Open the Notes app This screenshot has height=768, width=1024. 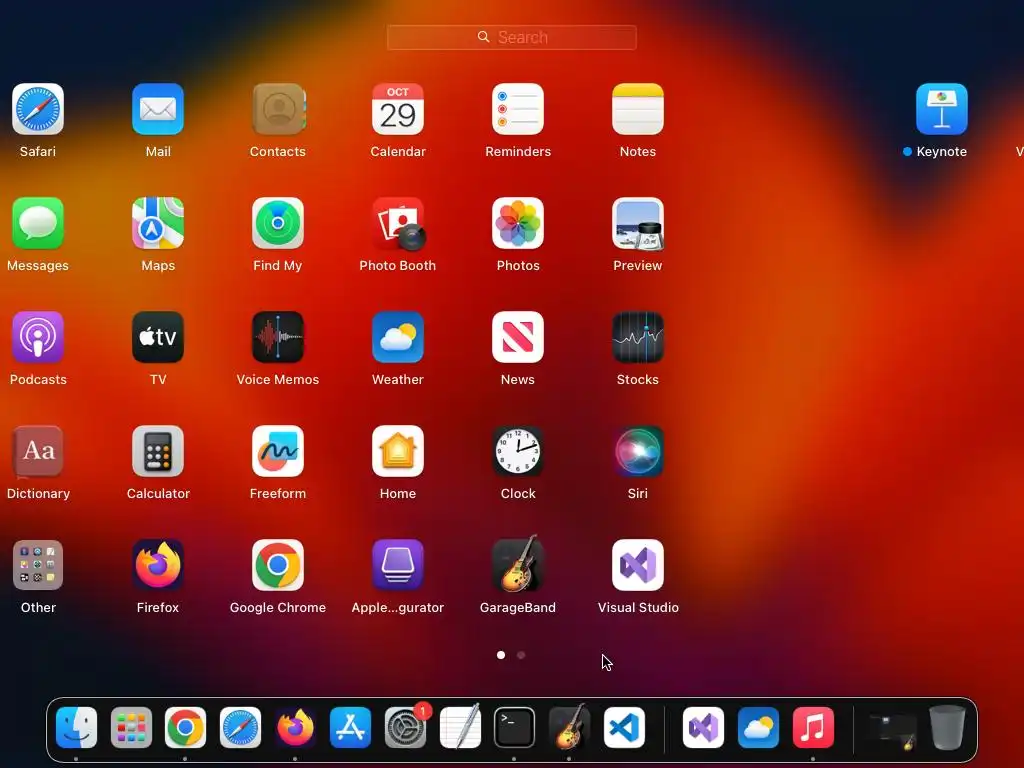[638, 109]
